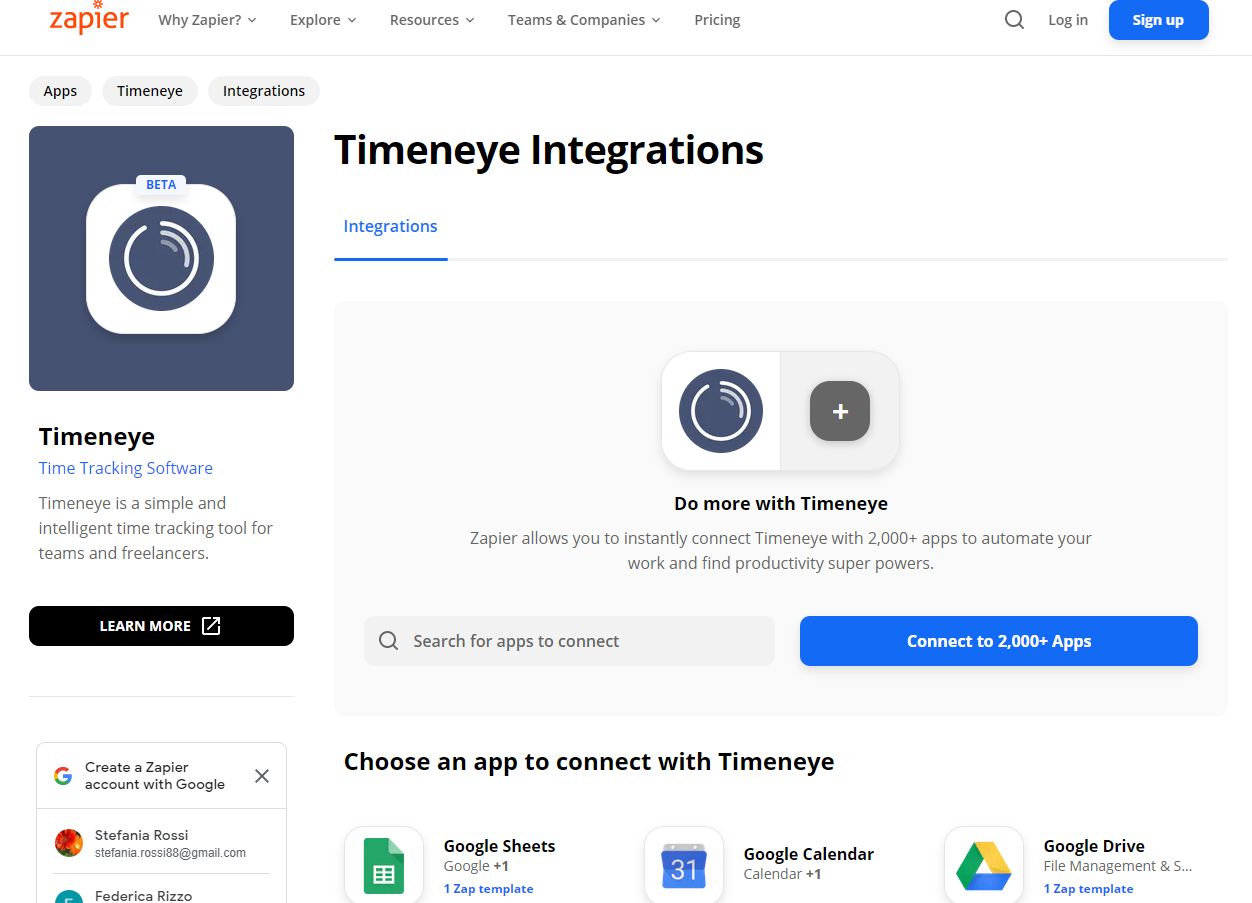Open the Google Drive integration link
Viewport: 1252px width, 903px height.
pyautogui.click(x=1094, y=846)
